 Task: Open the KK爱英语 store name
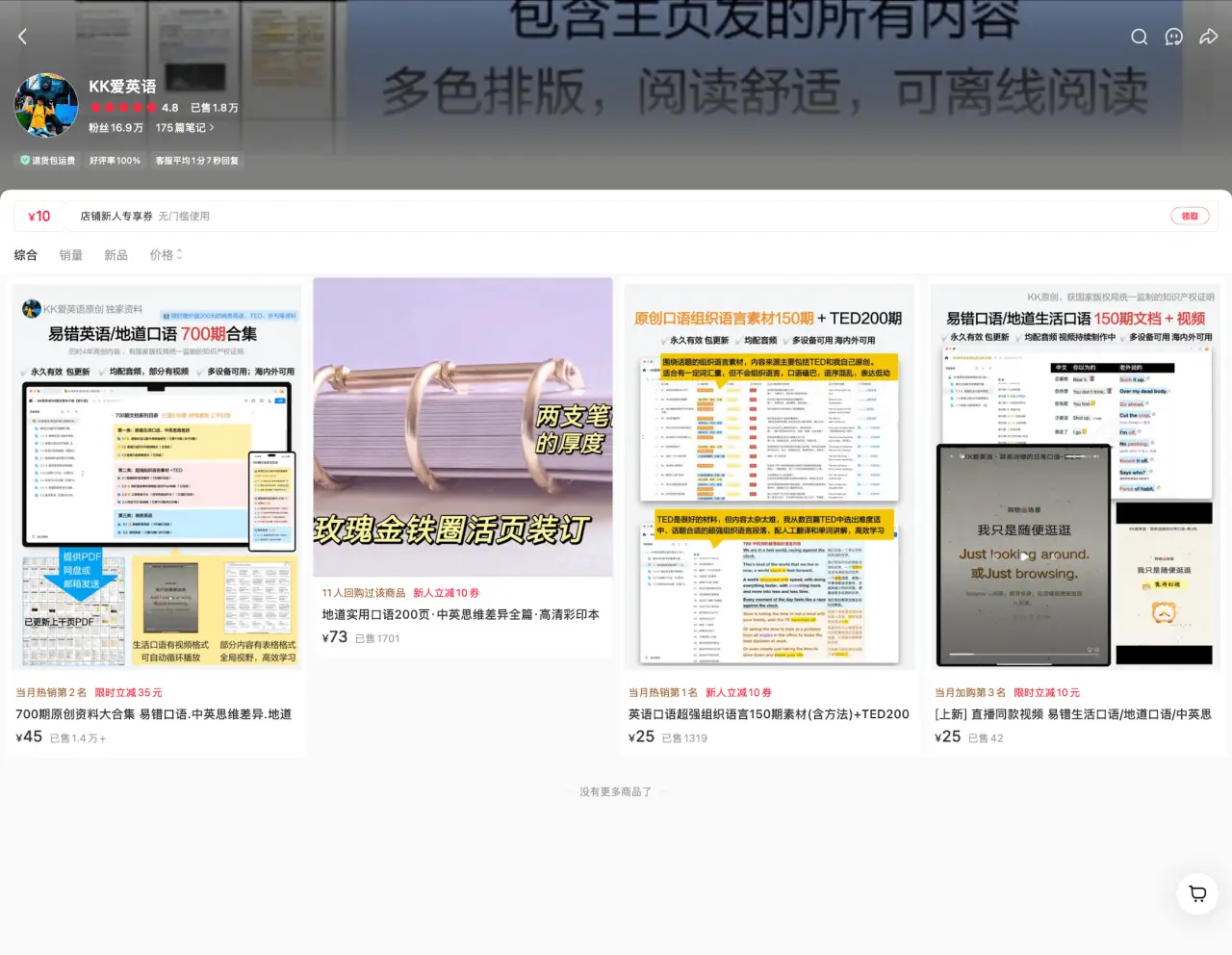[x=122, y=87]
